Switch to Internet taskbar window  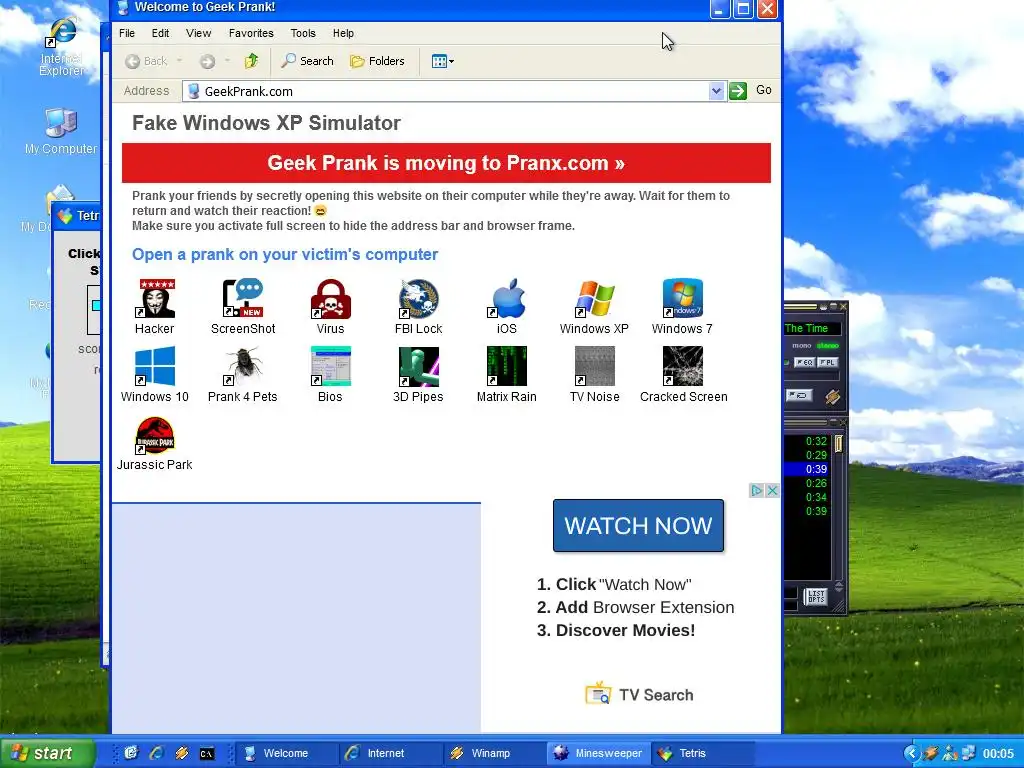tap(391, 754)
